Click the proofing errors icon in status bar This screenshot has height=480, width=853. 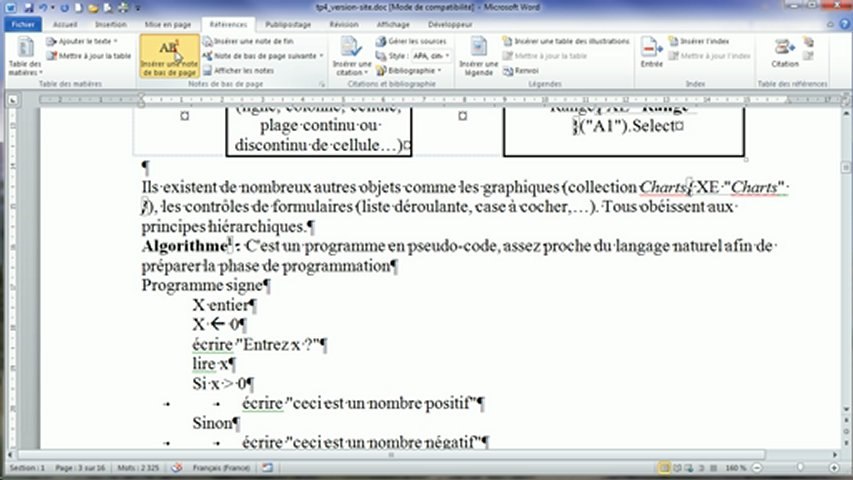coord(177,468)
